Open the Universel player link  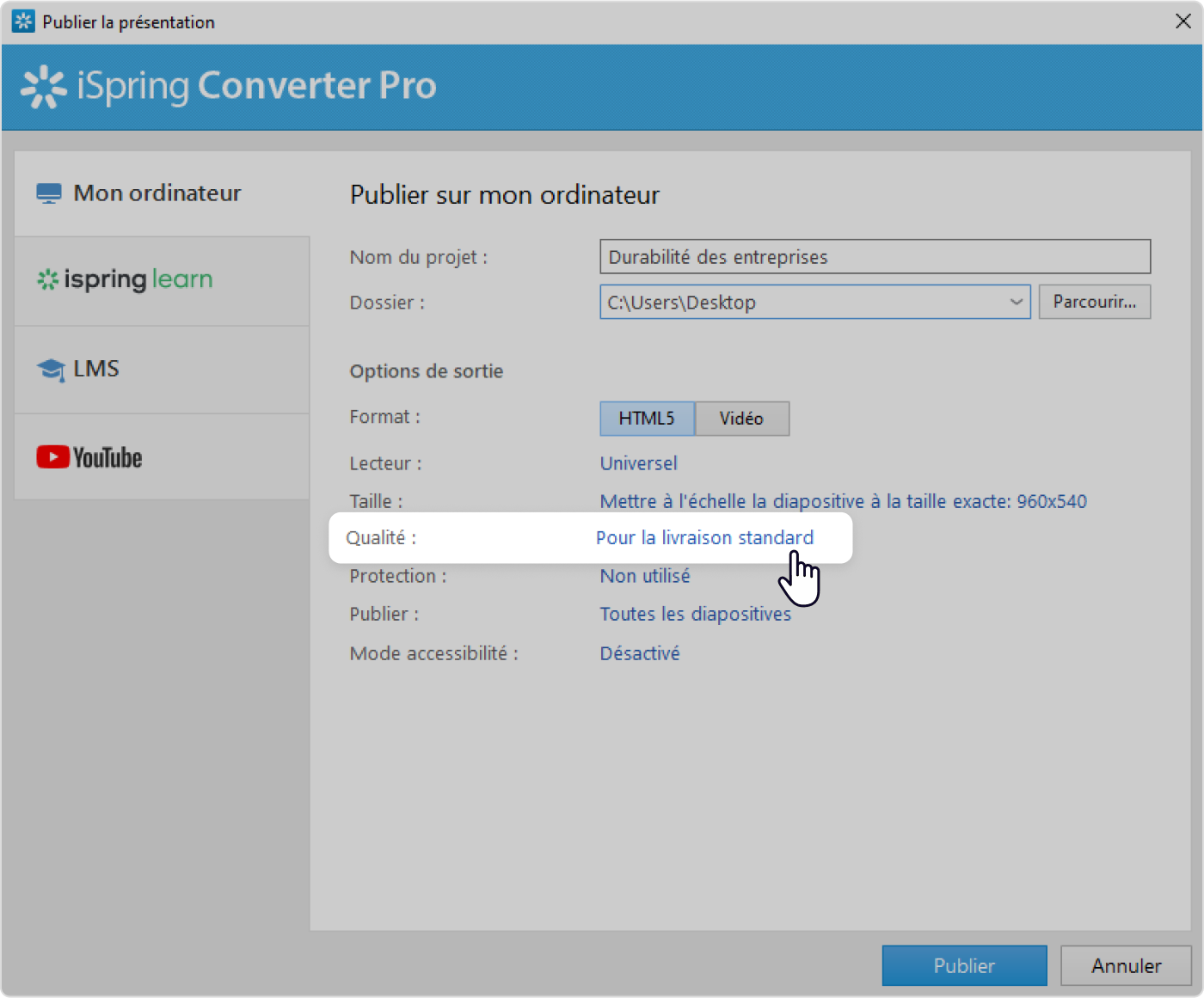[638, 463]
